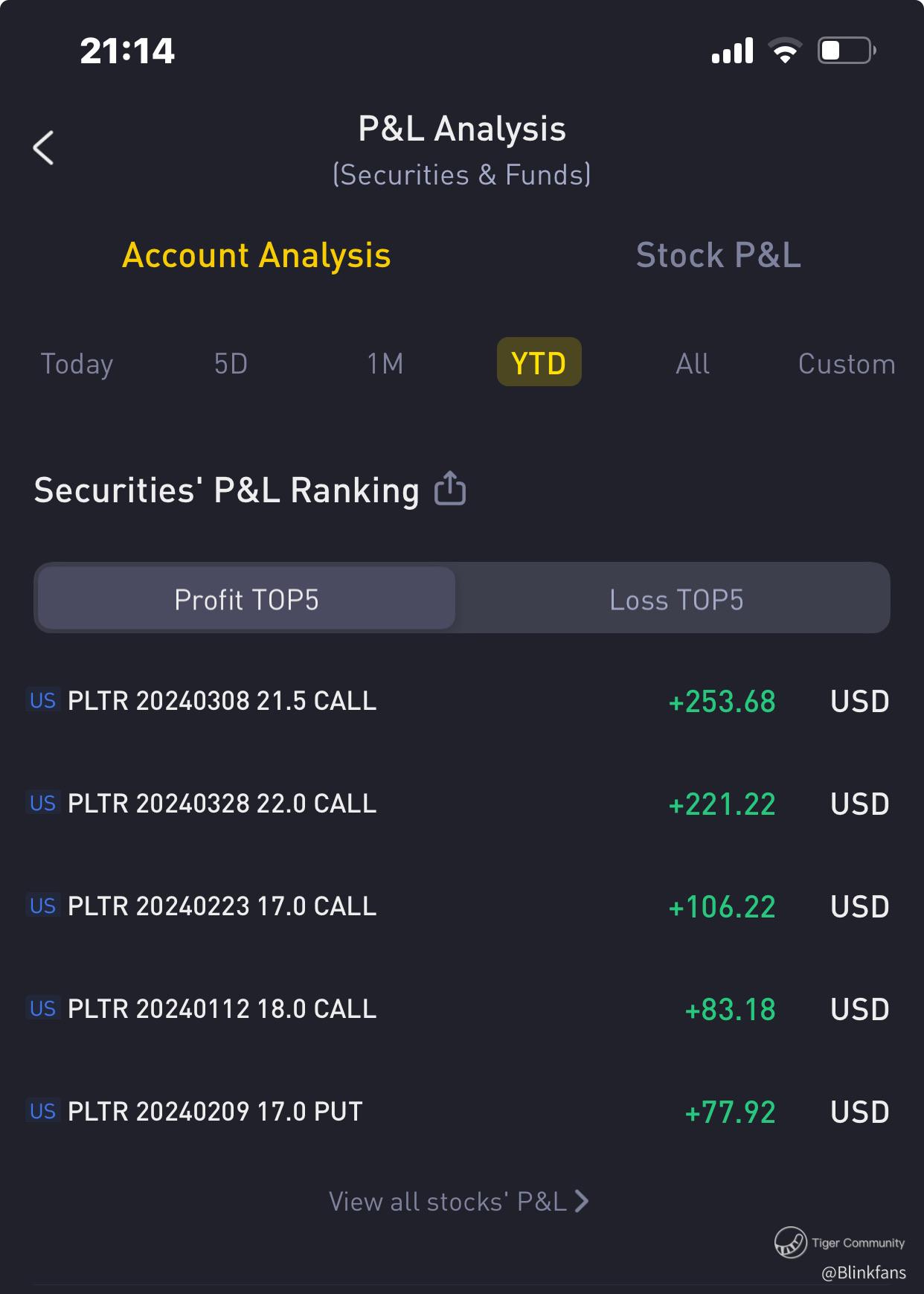Screen dimensions: 924x1294
Task: Select the Today time range
Action: (77, 364)
